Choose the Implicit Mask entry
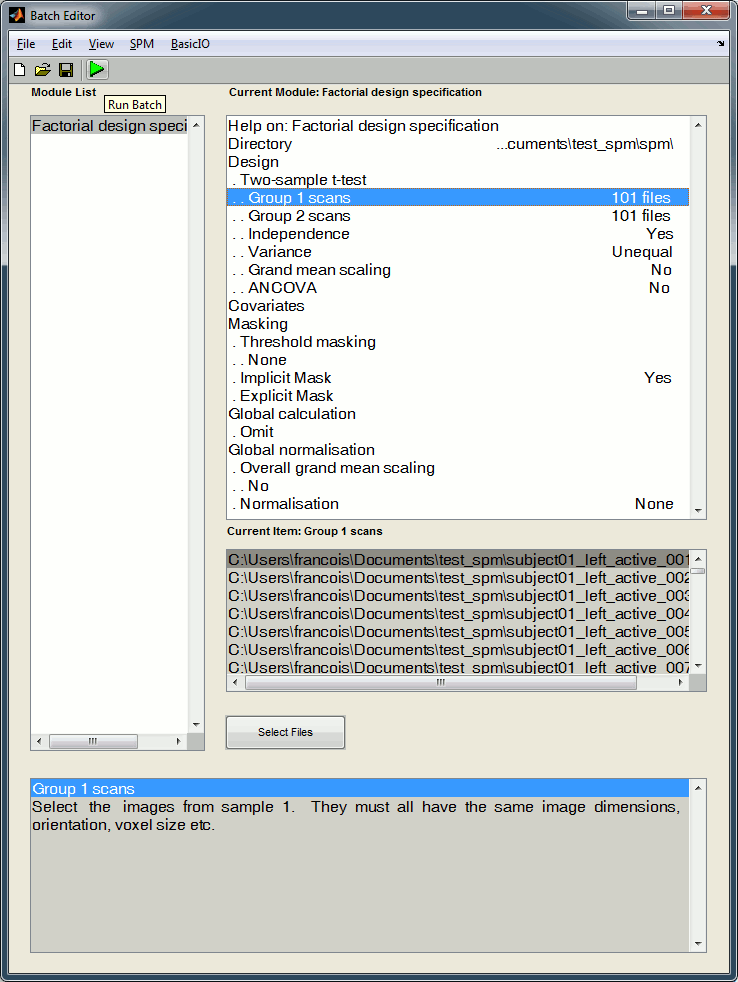 [x=285, y=378]
